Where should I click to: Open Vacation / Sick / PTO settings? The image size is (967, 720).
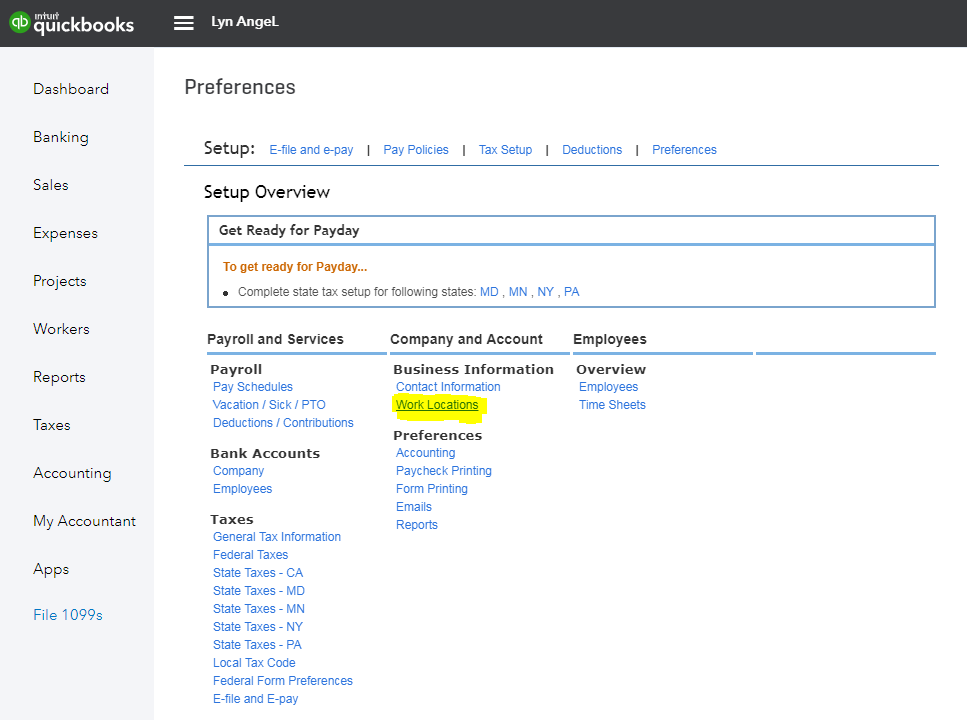268,404
